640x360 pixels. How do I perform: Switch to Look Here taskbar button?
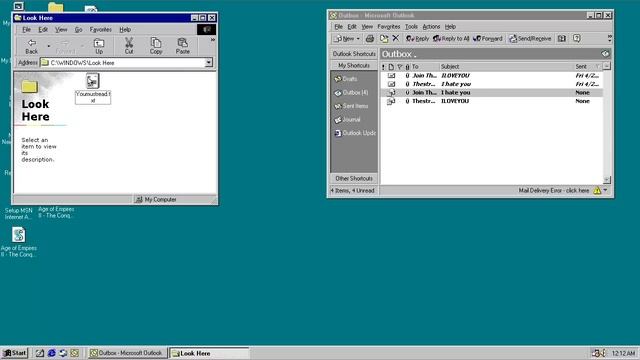pos(209,353)
